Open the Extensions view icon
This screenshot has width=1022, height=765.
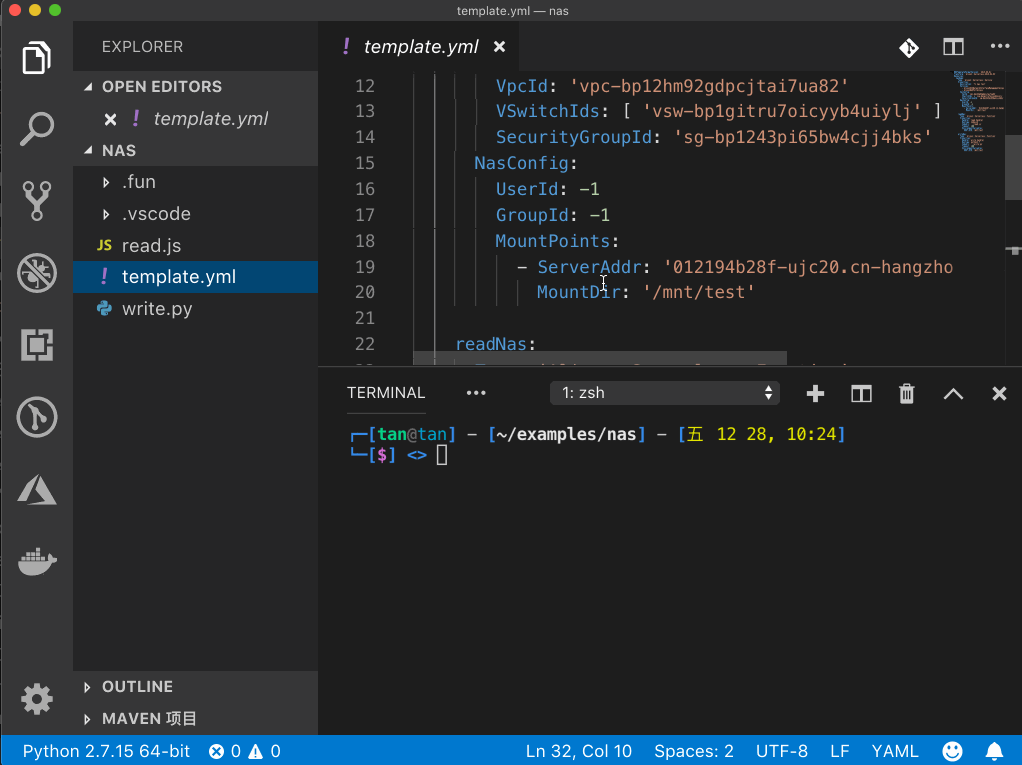36,345
